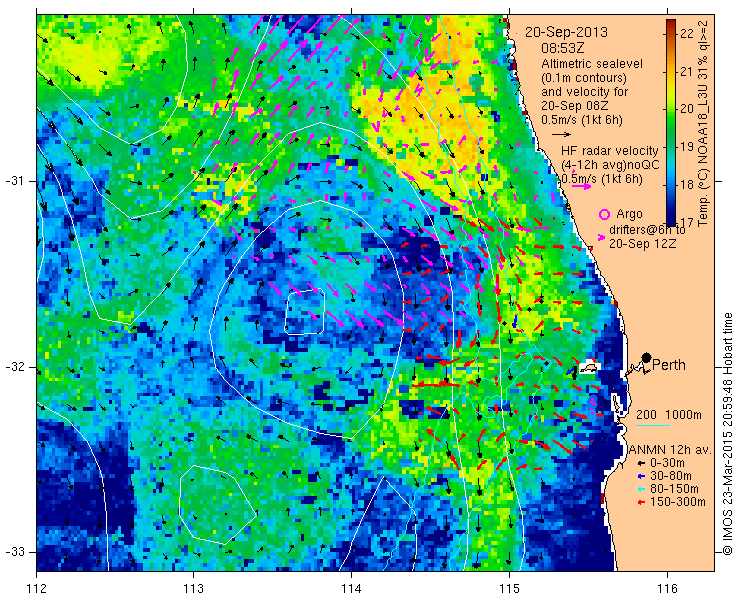Viewport: 740px width, 600px height.
Task: Click the magenta drifters arrowhead legend symbol
Action: point(602,237)
